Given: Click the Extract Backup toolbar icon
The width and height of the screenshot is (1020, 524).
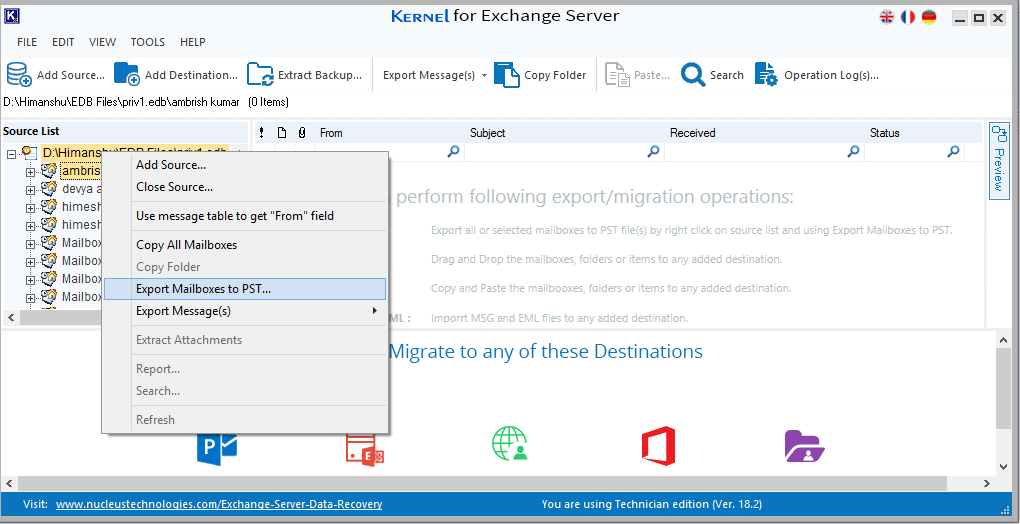Looking at the screenshot, I should tap(260, 75).
